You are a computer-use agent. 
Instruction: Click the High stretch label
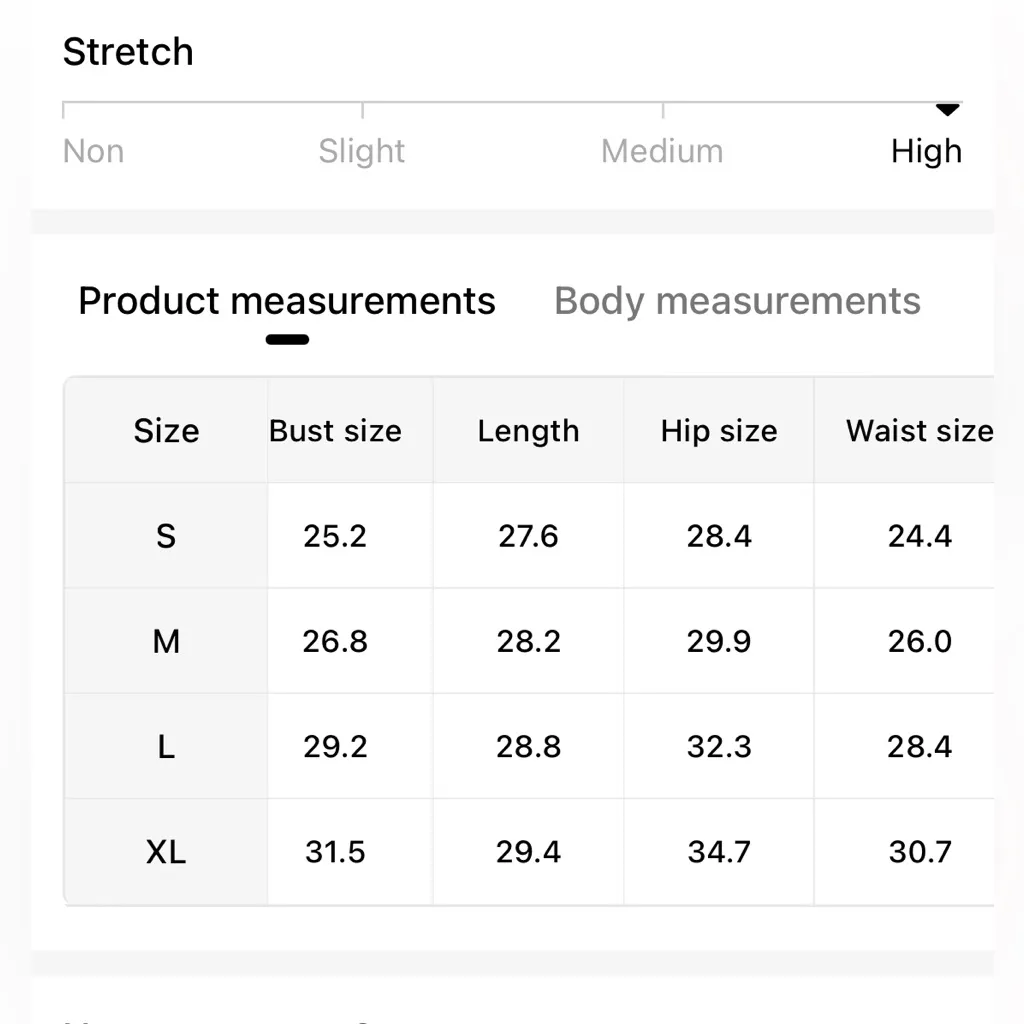pos(926,151)
